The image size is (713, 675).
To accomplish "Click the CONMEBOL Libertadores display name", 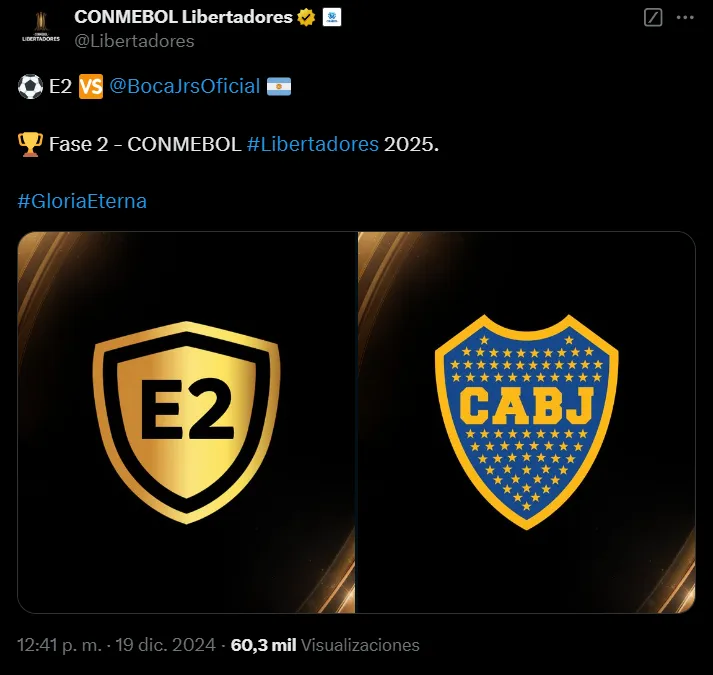I will click(x=183, y=17).
